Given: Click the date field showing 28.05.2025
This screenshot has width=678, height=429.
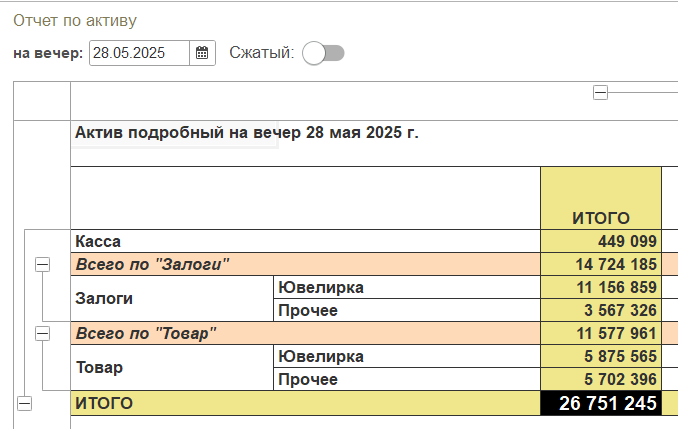Looking at the screenshot, I should 139,53.
